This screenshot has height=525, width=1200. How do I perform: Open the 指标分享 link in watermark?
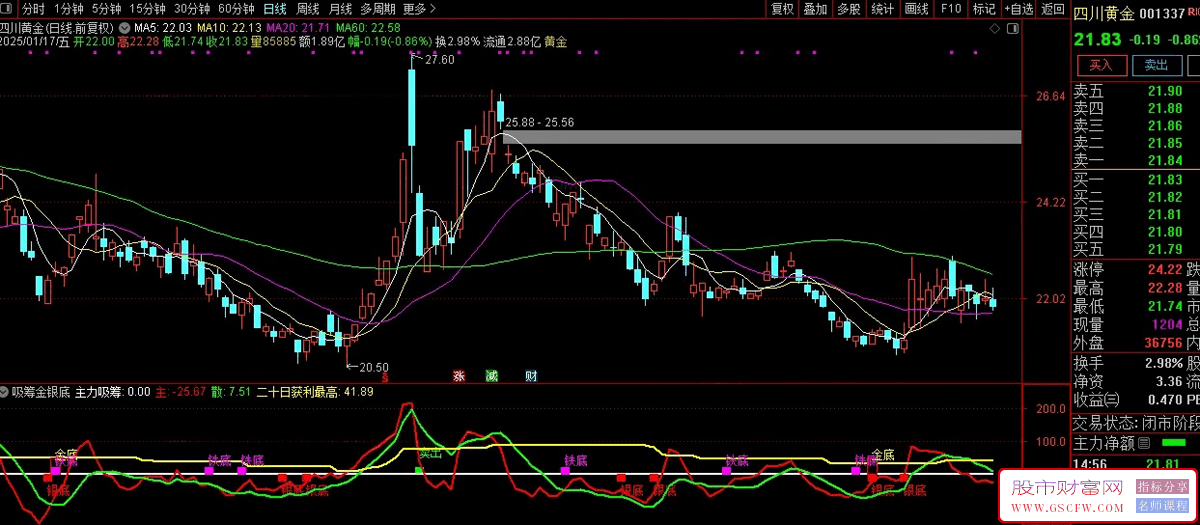tap(1162, 487)
